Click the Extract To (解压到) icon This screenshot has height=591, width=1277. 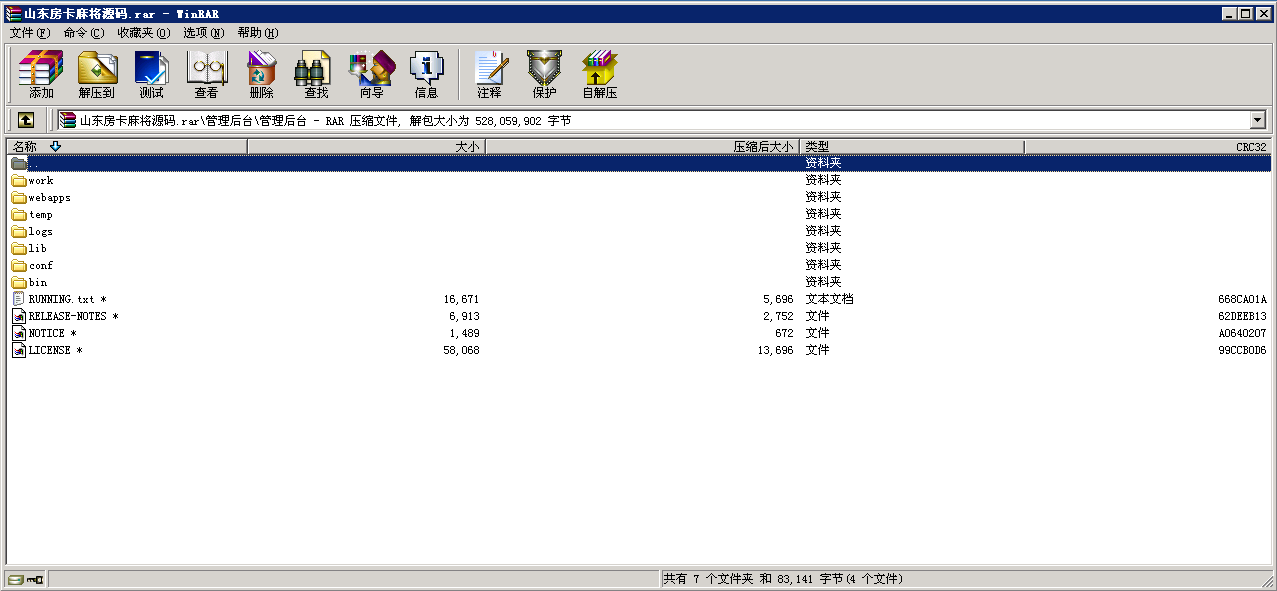(97, 75)
